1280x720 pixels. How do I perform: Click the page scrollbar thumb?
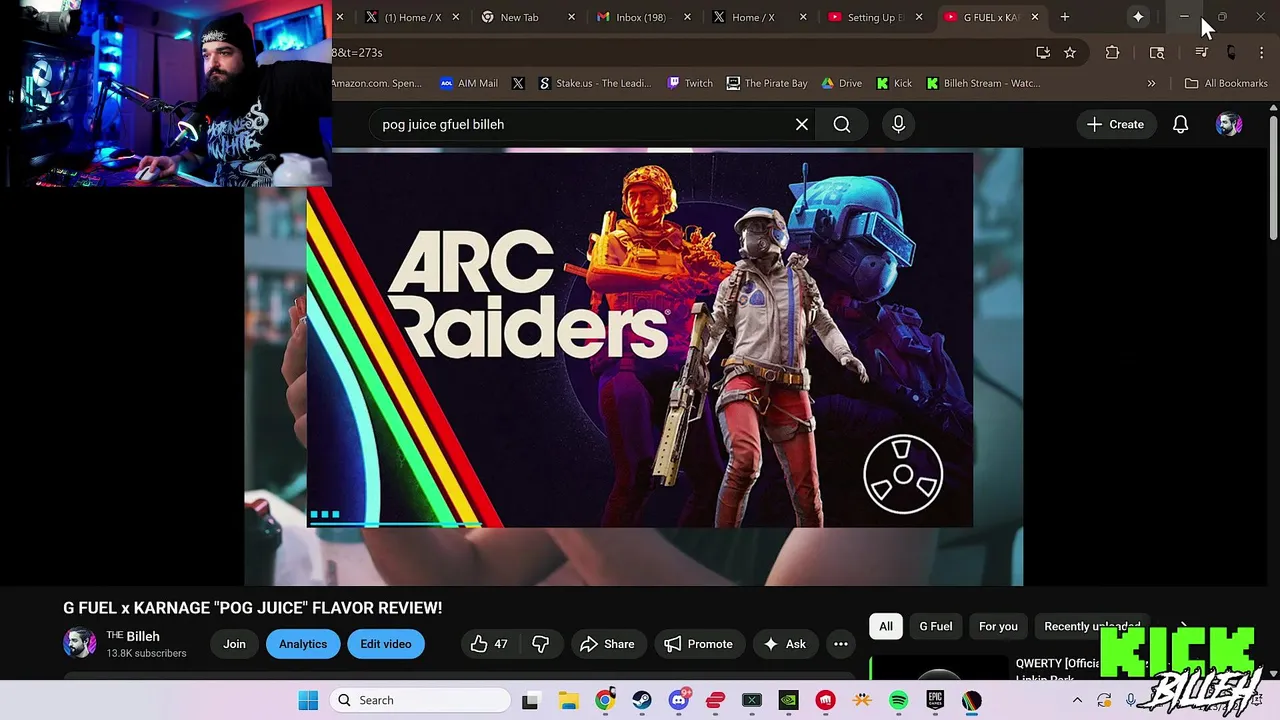click(x=1273, y=176)
